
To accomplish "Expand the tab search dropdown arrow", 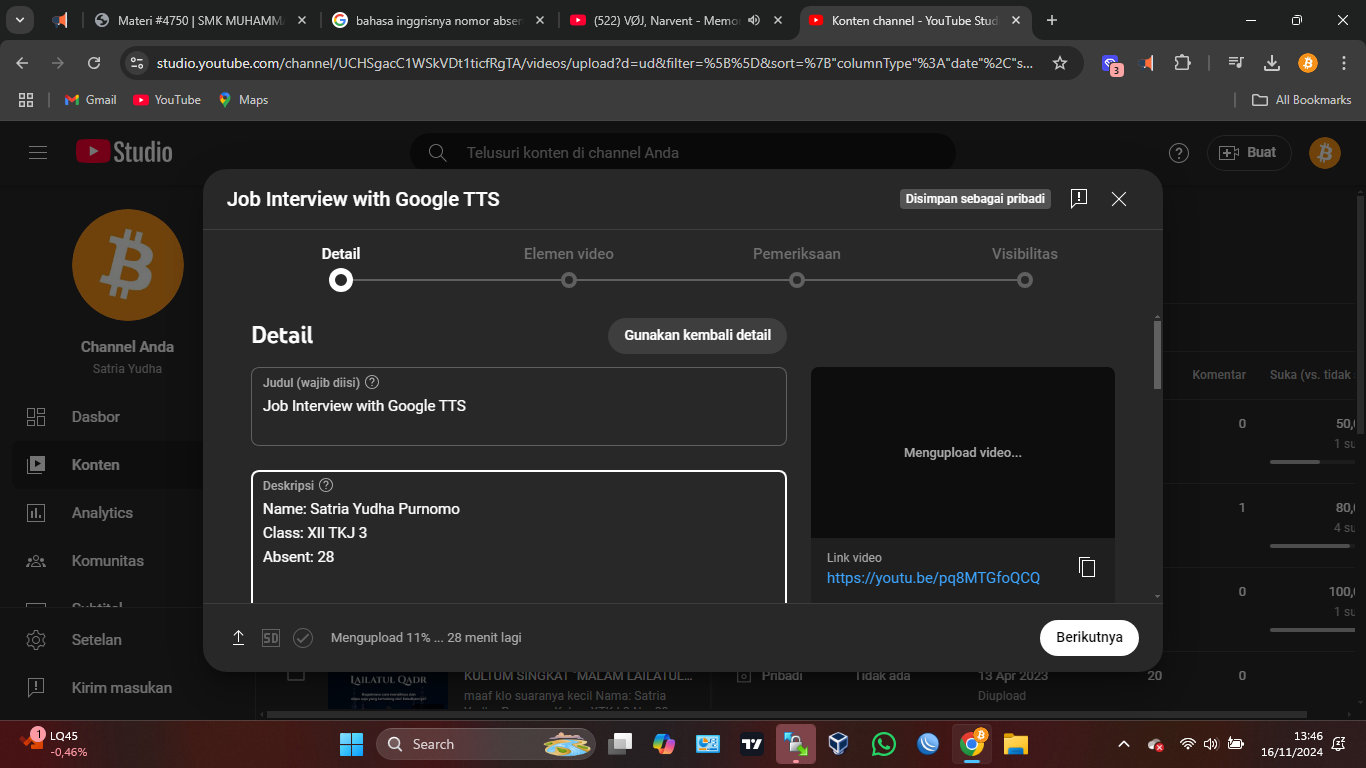I will coord(19,20).
